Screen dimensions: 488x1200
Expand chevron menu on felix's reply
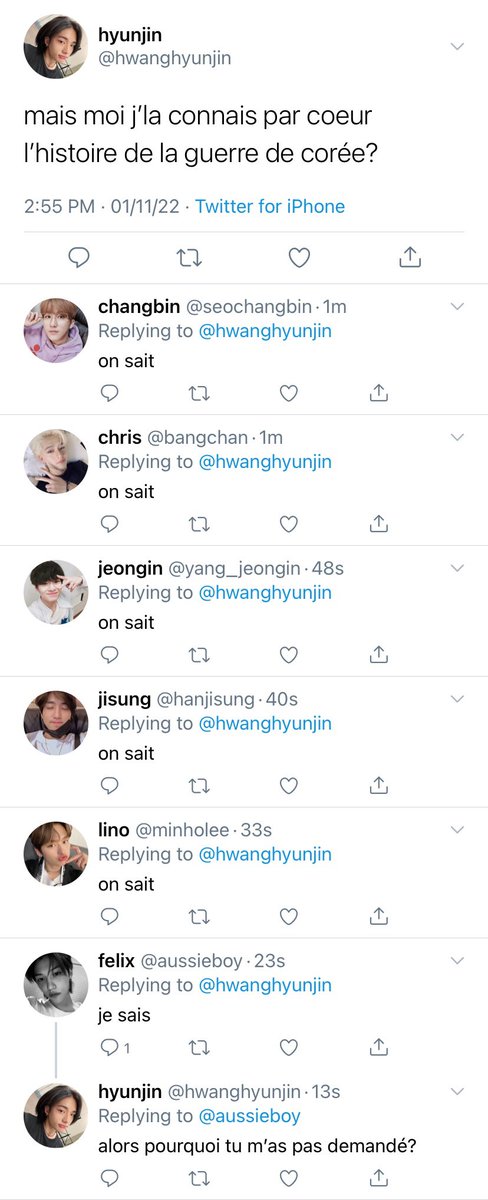point(458,960)
